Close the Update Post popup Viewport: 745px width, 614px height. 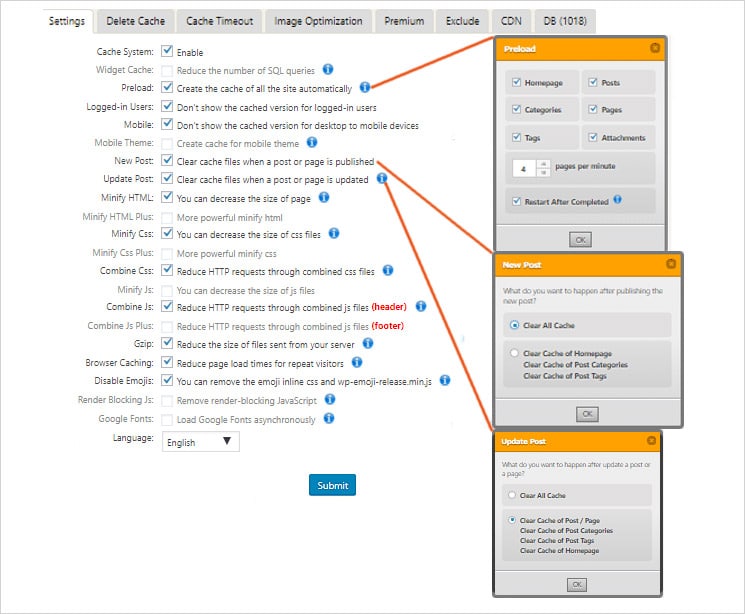[x=651, y=441]
